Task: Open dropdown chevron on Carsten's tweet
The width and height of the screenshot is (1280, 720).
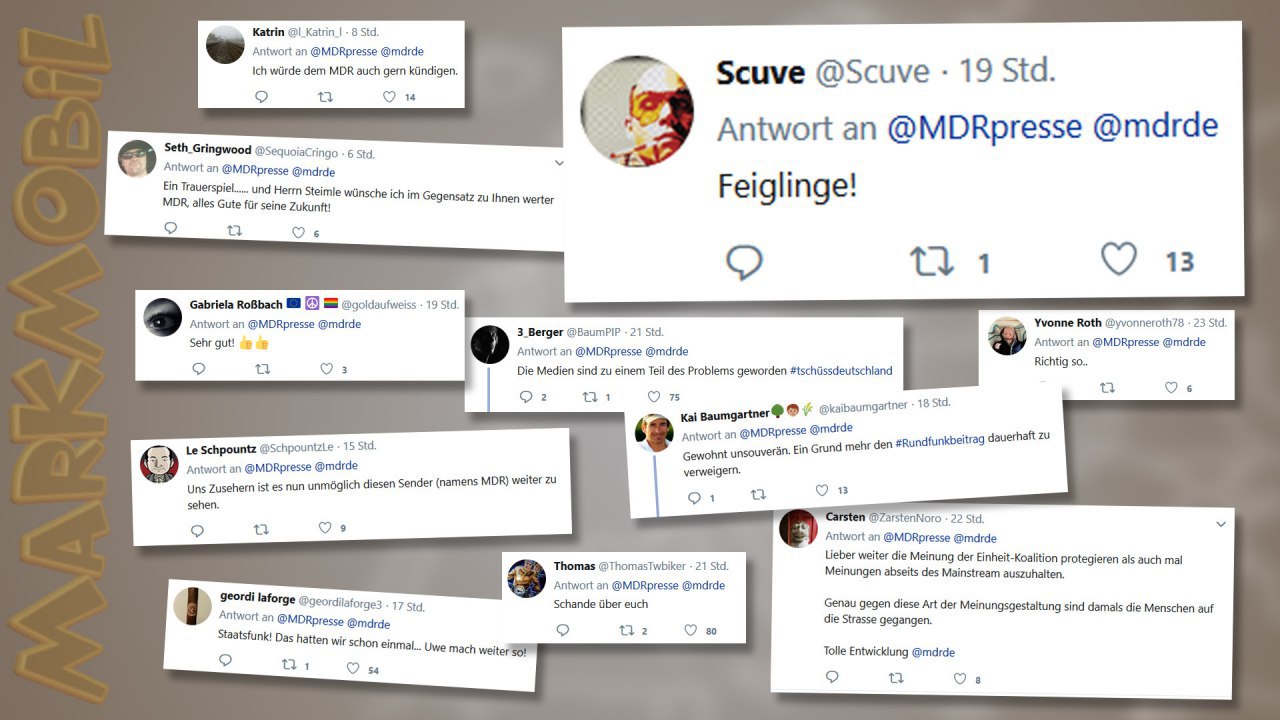Action: (x=1221, y=524)
